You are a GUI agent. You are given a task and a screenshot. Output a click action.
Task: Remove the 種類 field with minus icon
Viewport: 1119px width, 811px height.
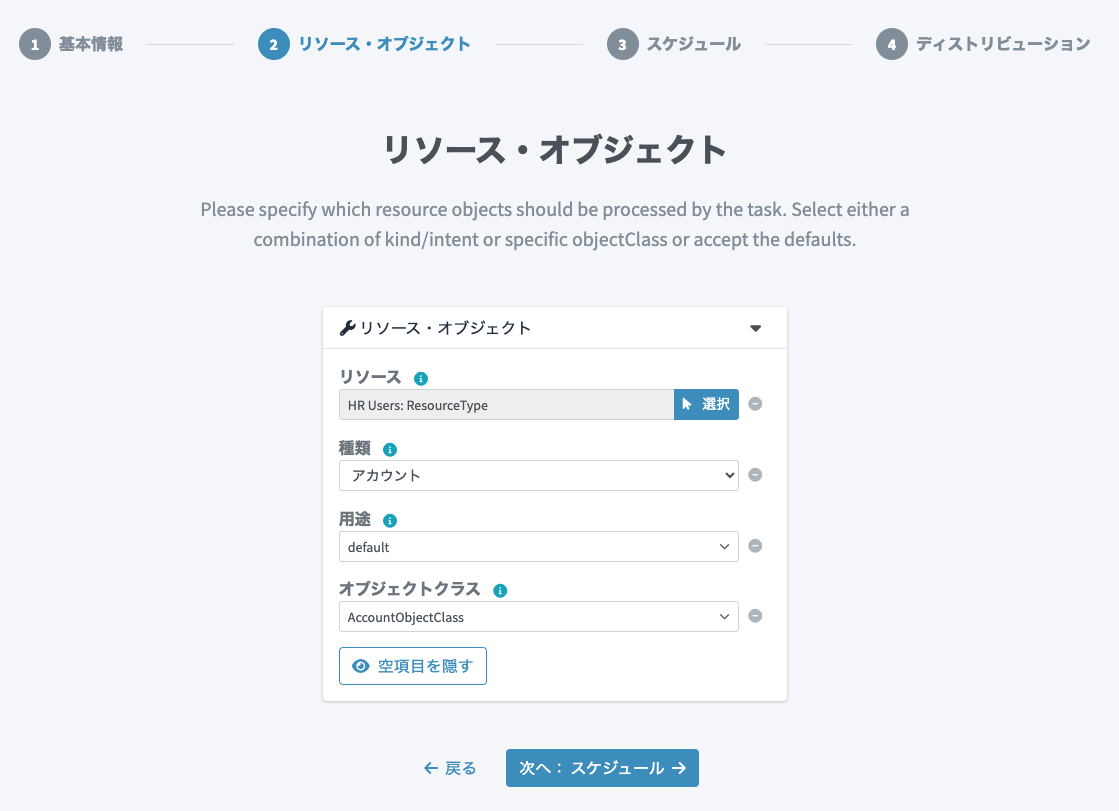(x=755, y=475)
